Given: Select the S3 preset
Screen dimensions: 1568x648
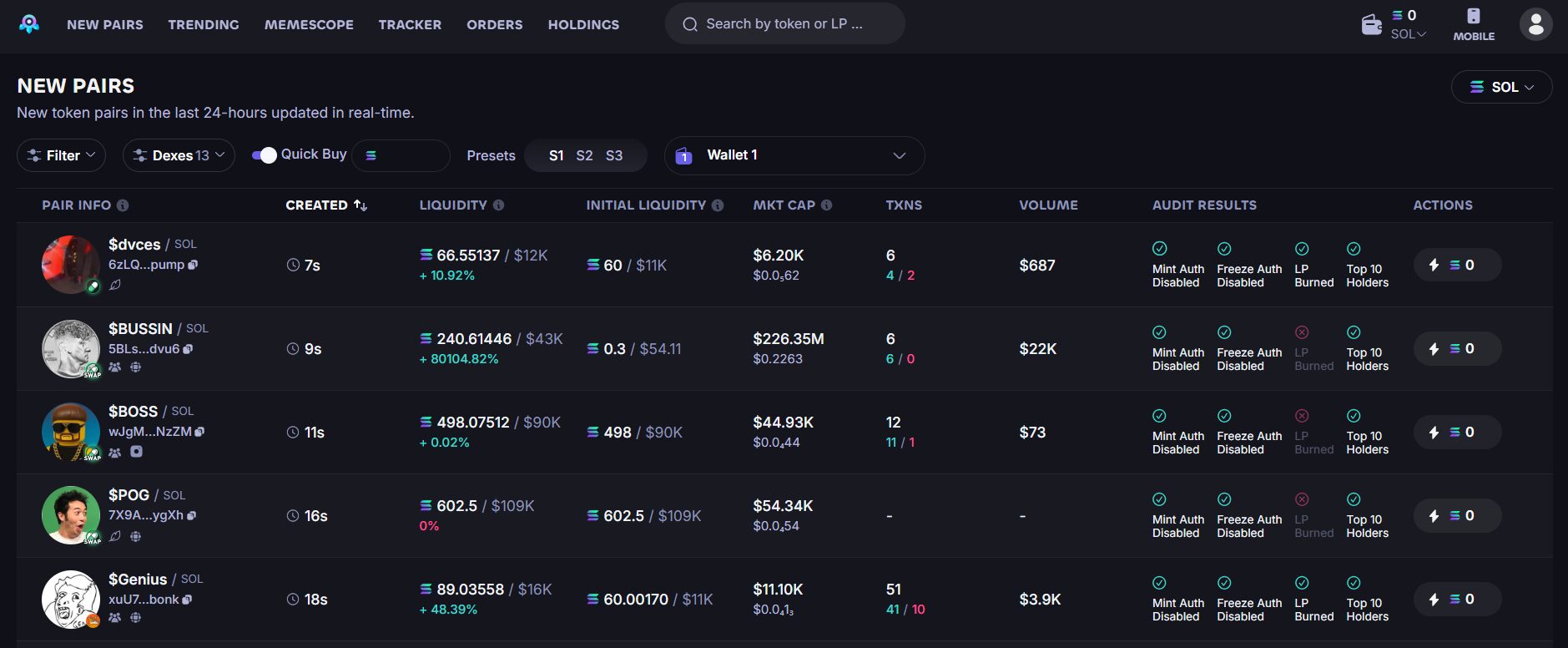Looking at the screenshot, I should coord(613,156).
